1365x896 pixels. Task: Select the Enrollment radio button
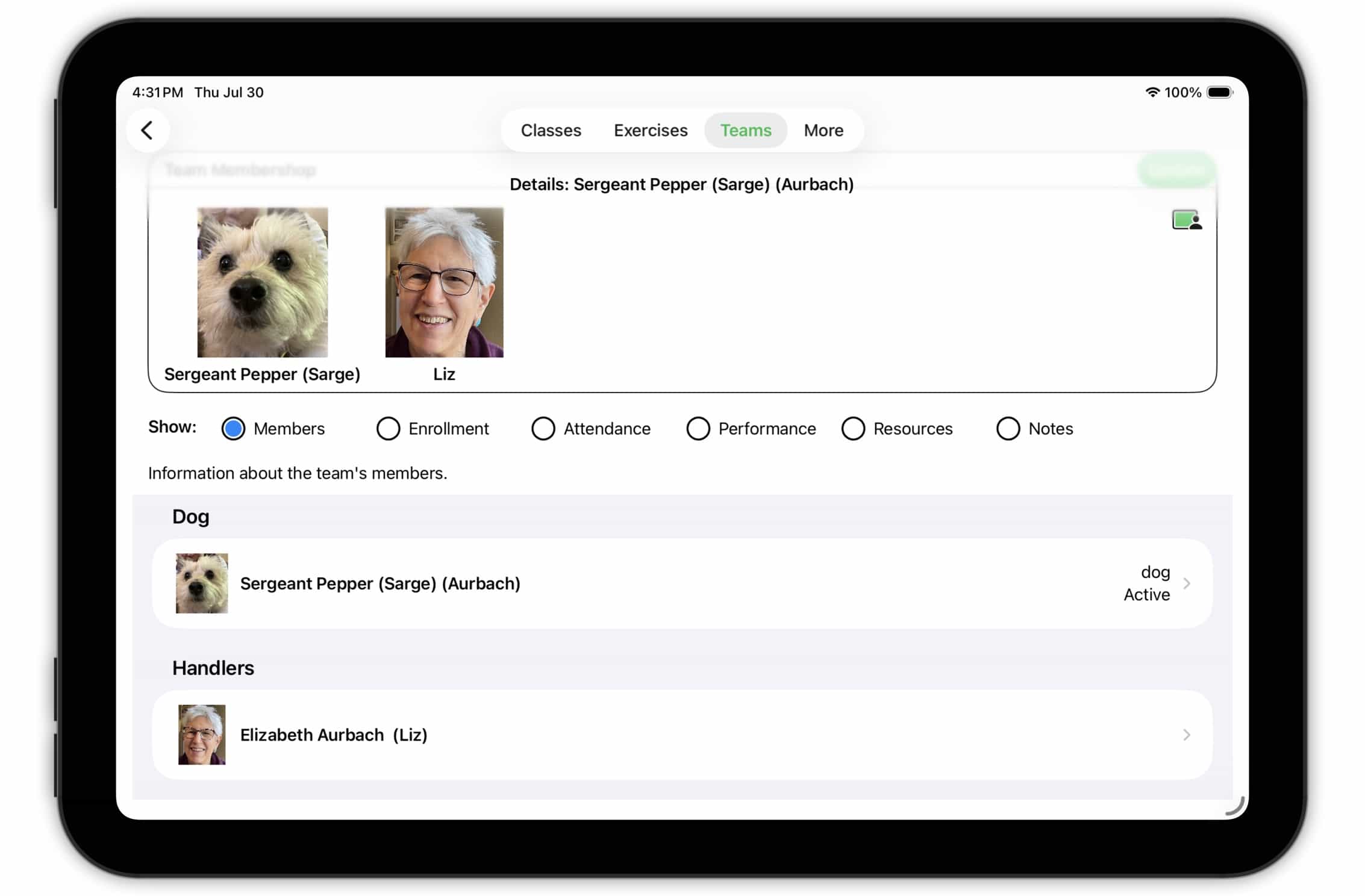coord(388,429)
